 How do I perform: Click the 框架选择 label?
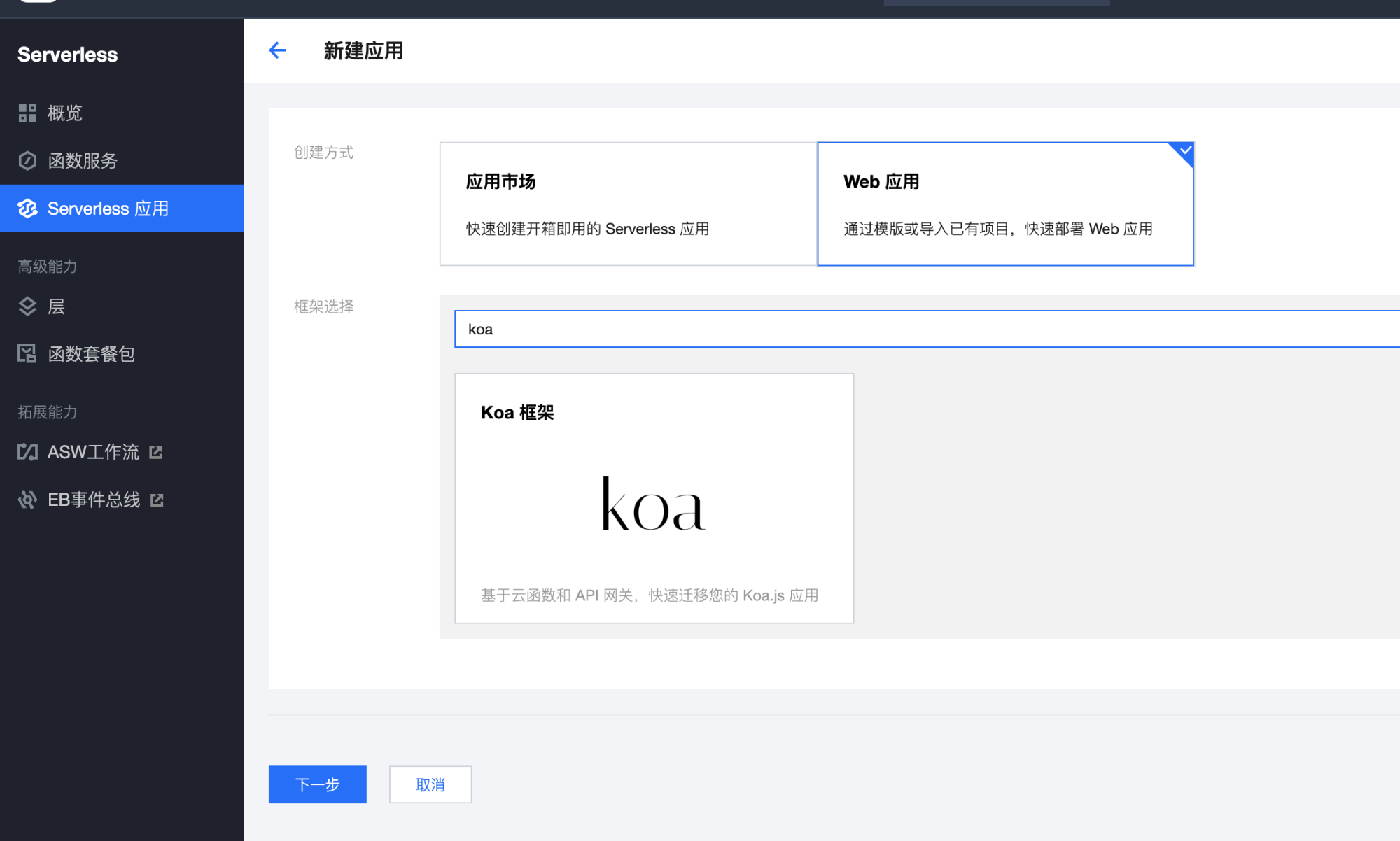[x=323, y=306]
